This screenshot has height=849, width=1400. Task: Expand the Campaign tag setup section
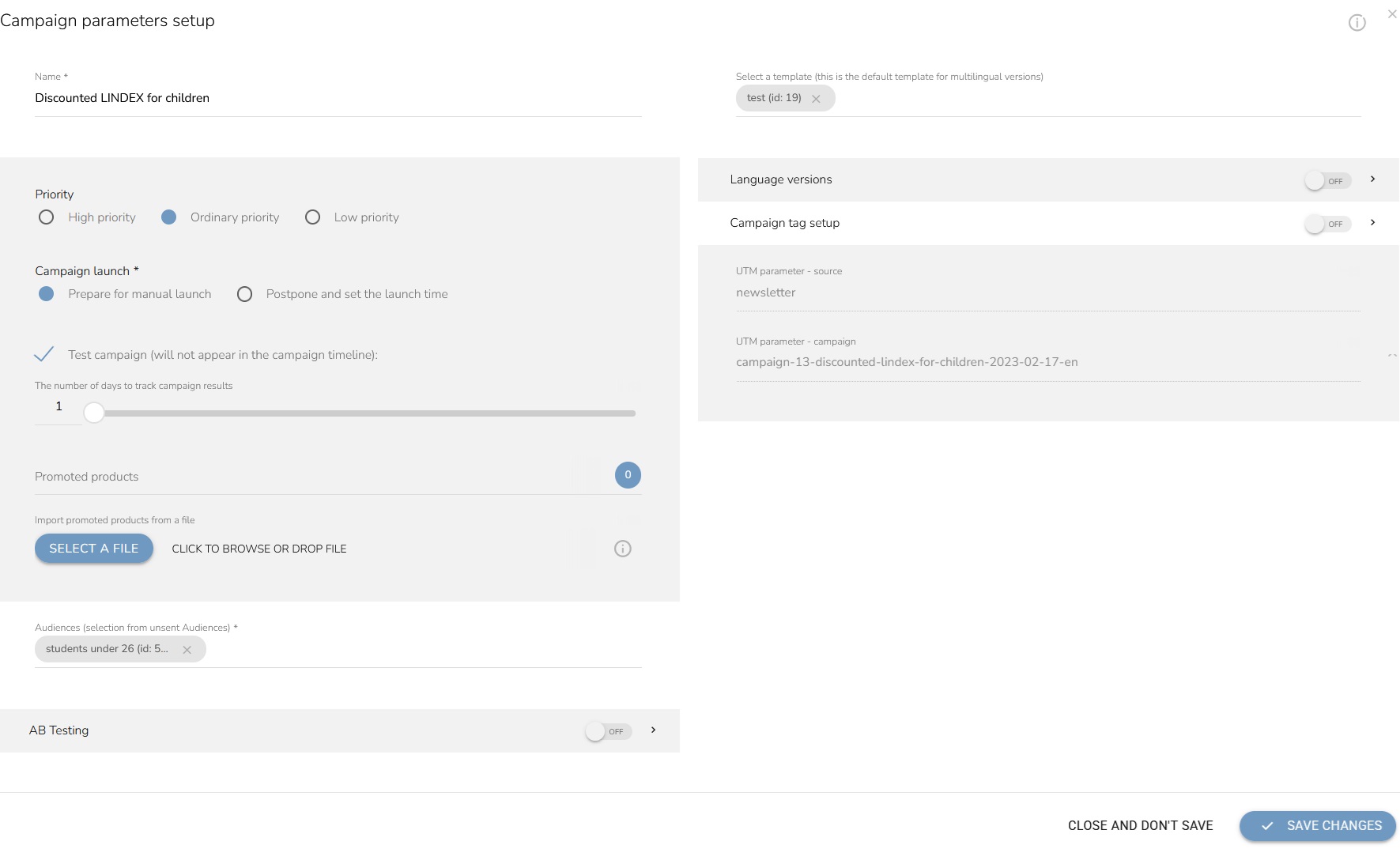tap(1373, 223)
